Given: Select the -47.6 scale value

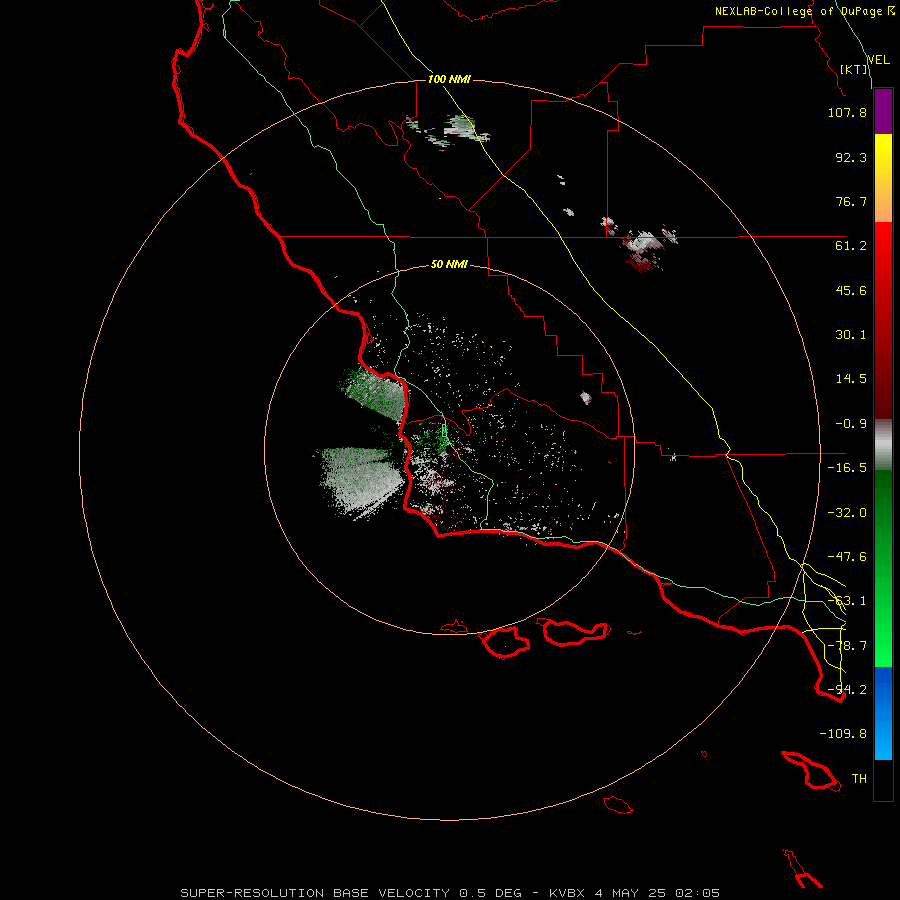Looking at the screenshot, I should point(847,557).
